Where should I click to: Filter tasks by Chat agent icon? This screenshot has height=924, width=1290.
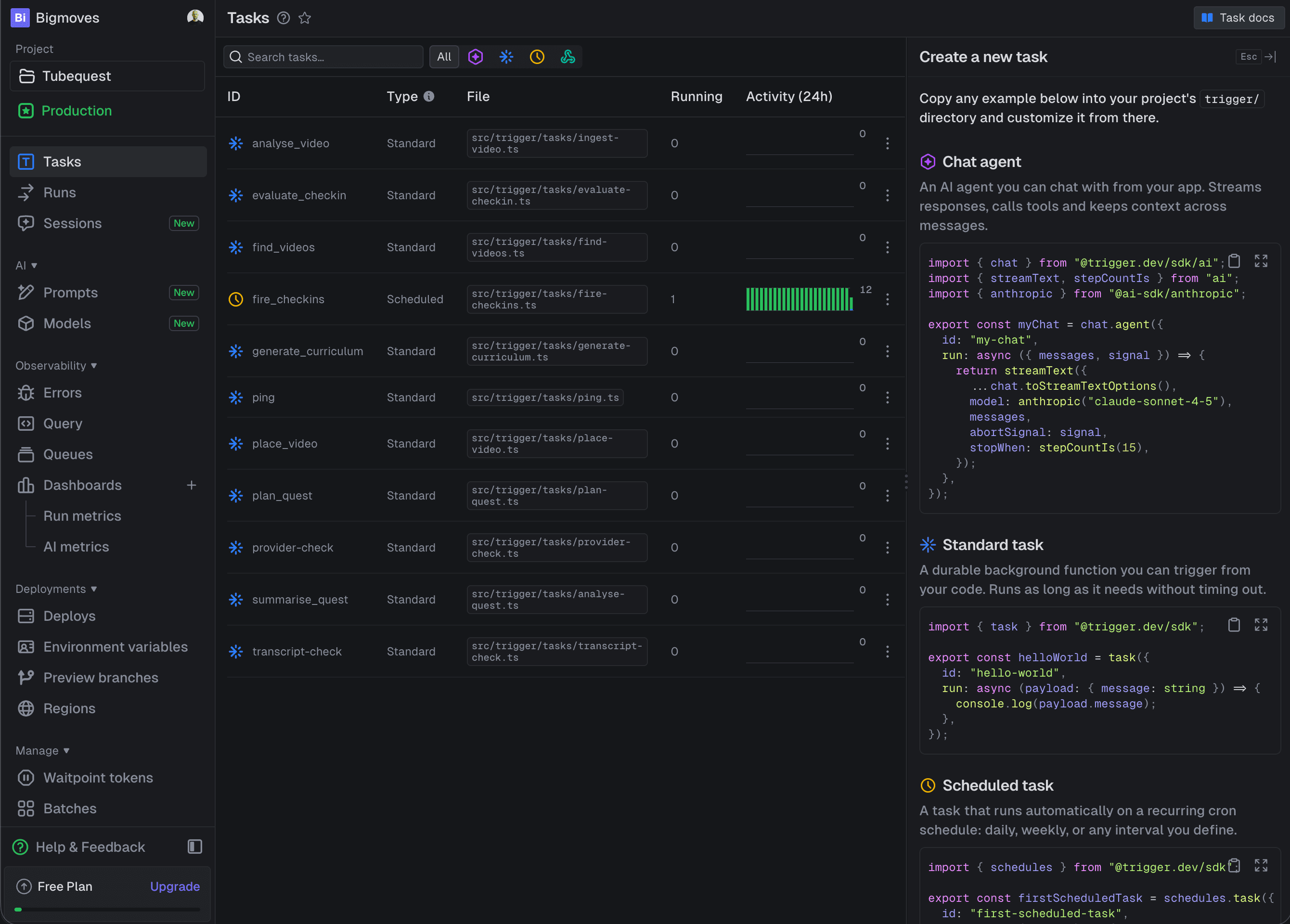click(x=476, y=57)
